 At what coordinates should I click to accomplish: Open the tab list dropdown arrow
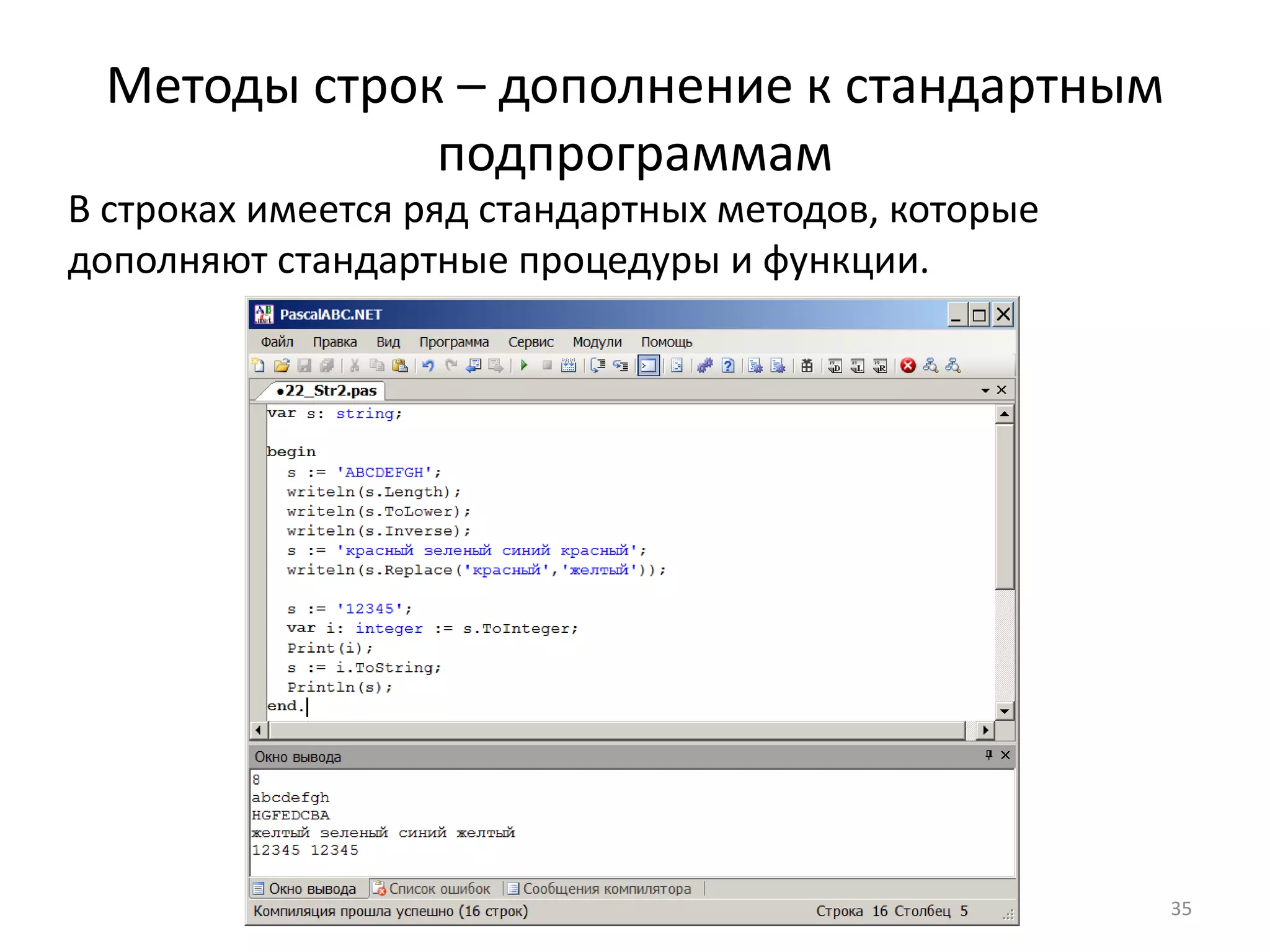pyautogui.click(x=985, y=390)
